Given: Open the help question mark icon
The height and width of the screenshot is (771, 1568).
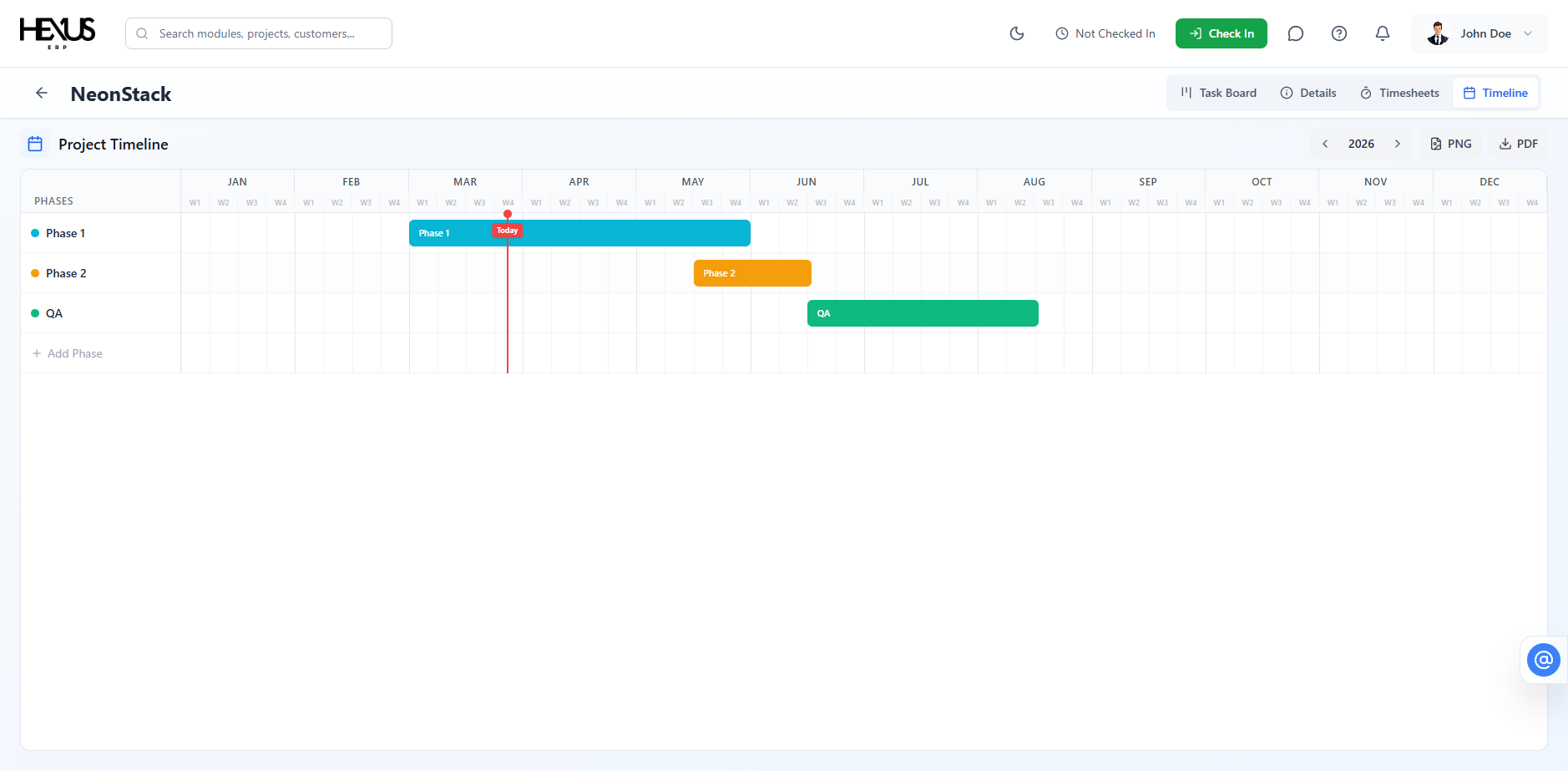Looking at the screenshot, I should click(1339, 33).
